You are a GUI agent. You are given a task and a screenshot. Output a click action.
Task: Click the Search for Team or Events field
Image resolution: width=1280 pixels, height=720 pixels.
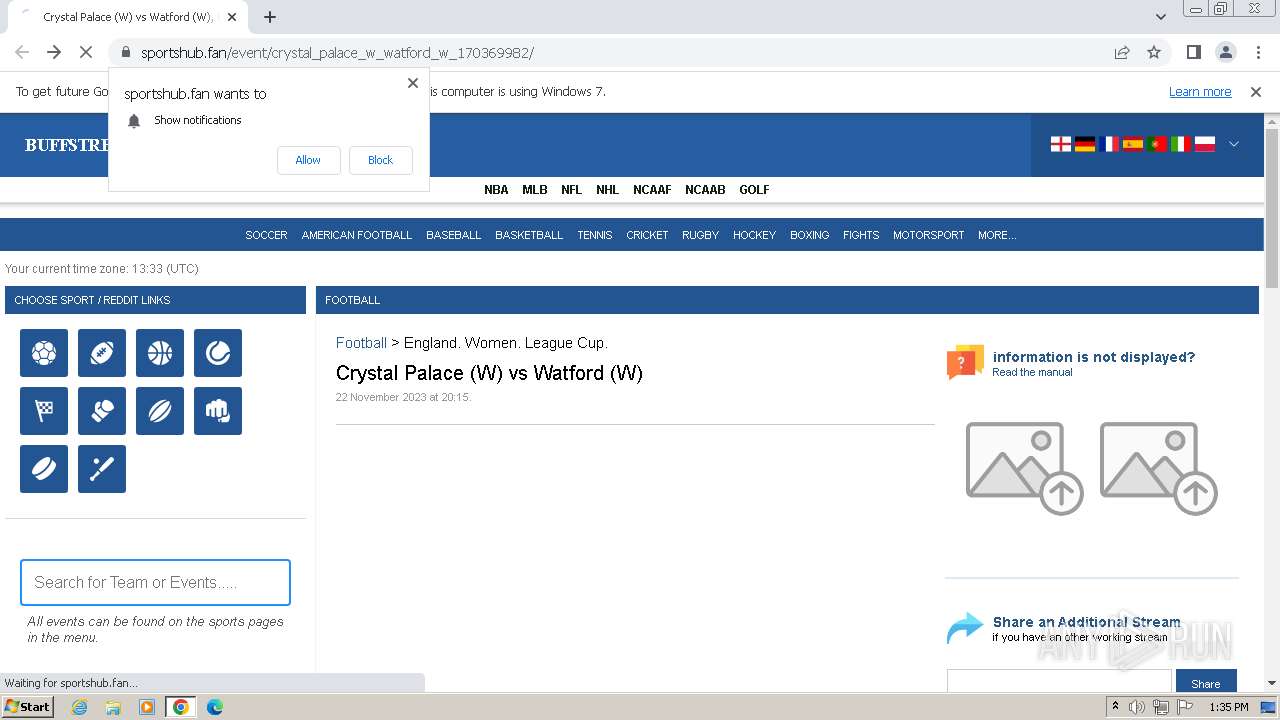[x=155, y=582]
